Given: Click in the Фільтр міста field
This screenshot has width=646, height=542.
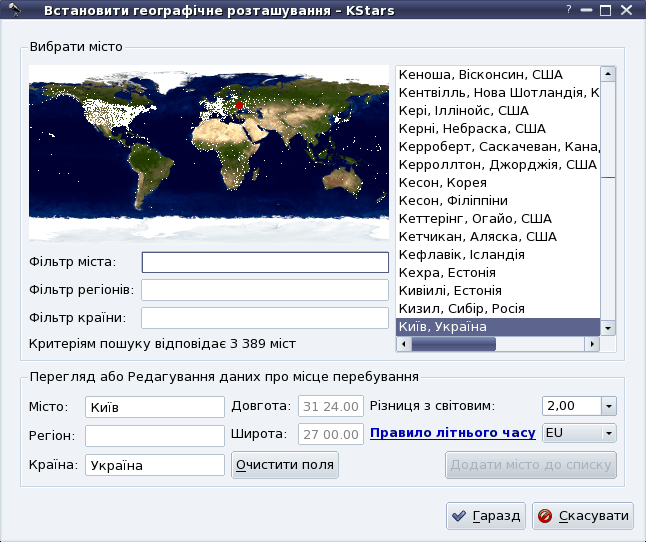Looking at the screenshot, I should pyautogui.click(x=265, y=262).
